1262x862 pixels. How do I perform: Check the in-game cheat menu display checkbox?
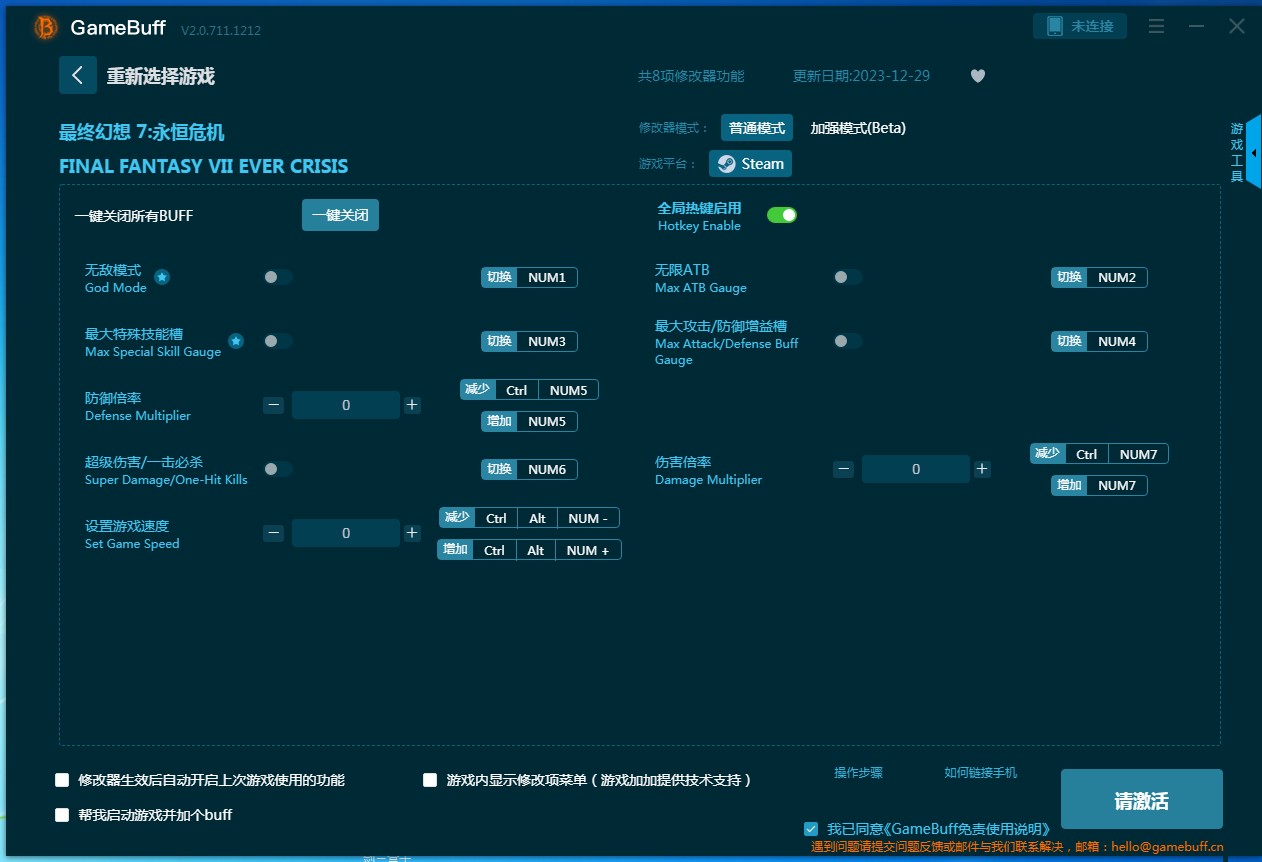tap(430, 780)
